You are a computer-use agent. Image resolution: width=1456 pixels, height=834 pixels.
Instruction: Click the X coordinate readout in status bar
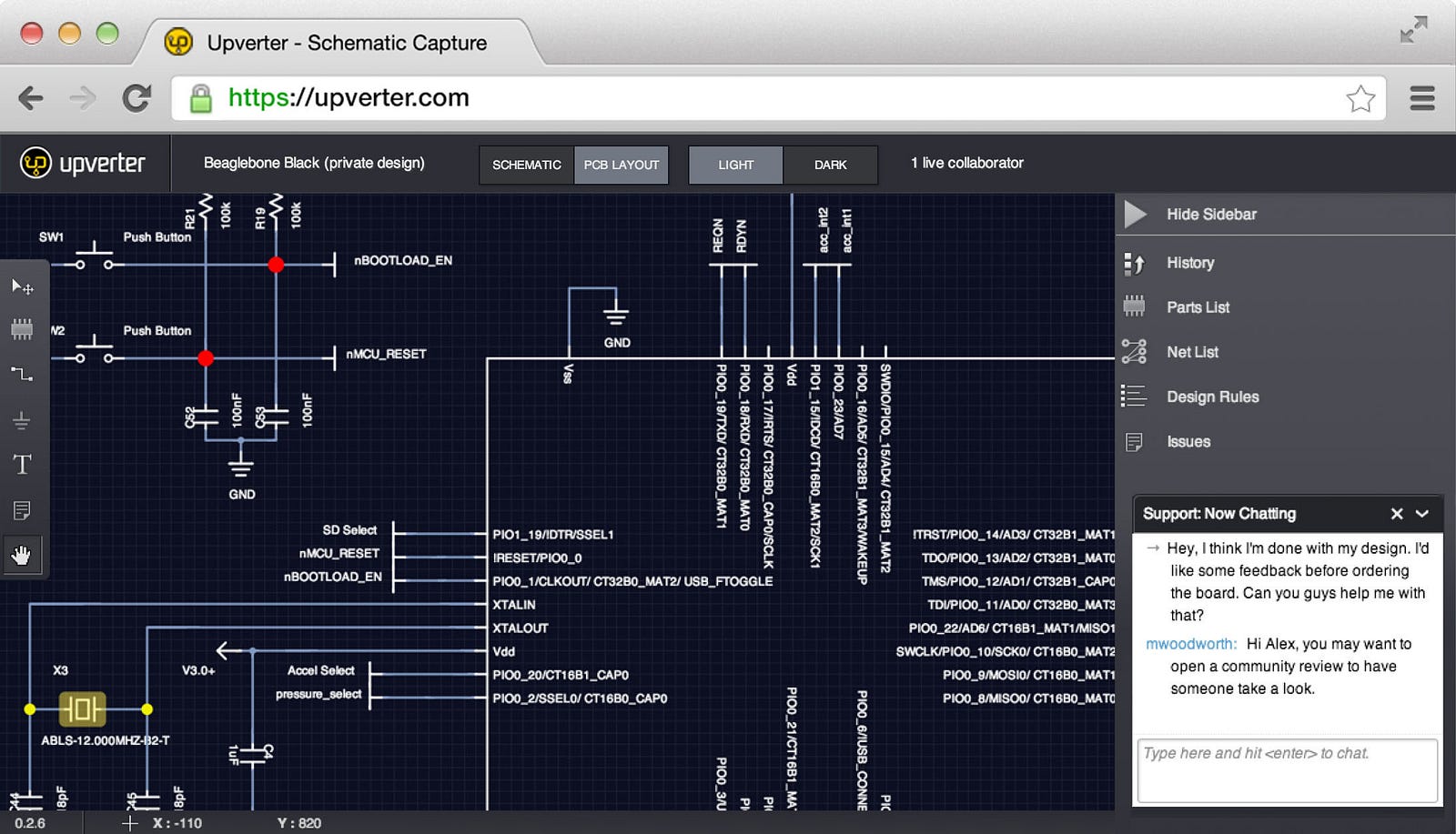[x=177, y=823]
